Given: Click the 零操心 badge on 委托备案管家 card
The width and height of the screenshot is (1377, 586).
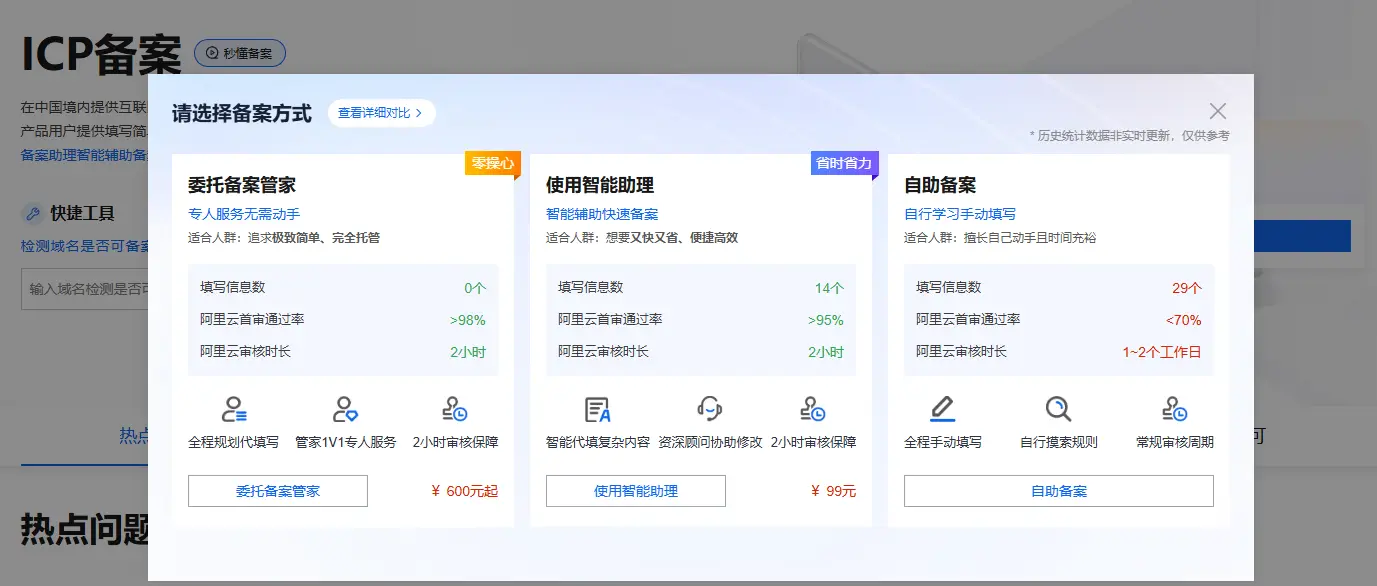Looking at the screenshot, I should (493, 164).
